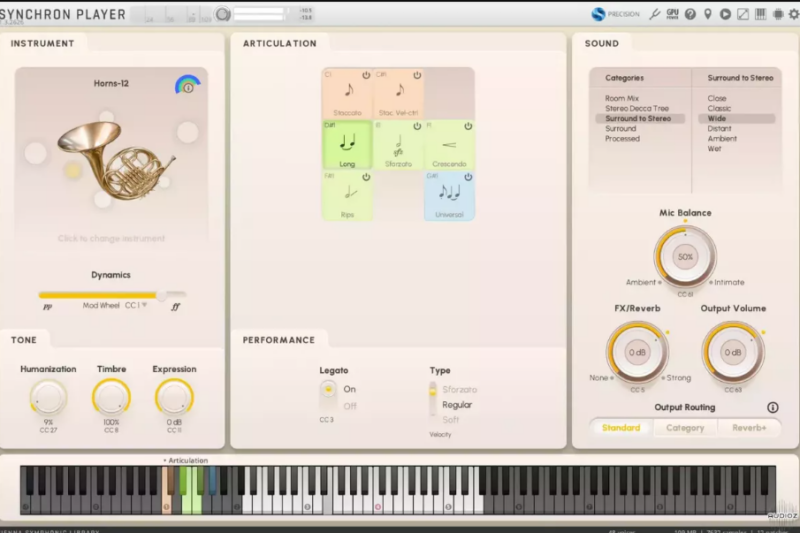Select the Wet mix preset

coord(714,148)
